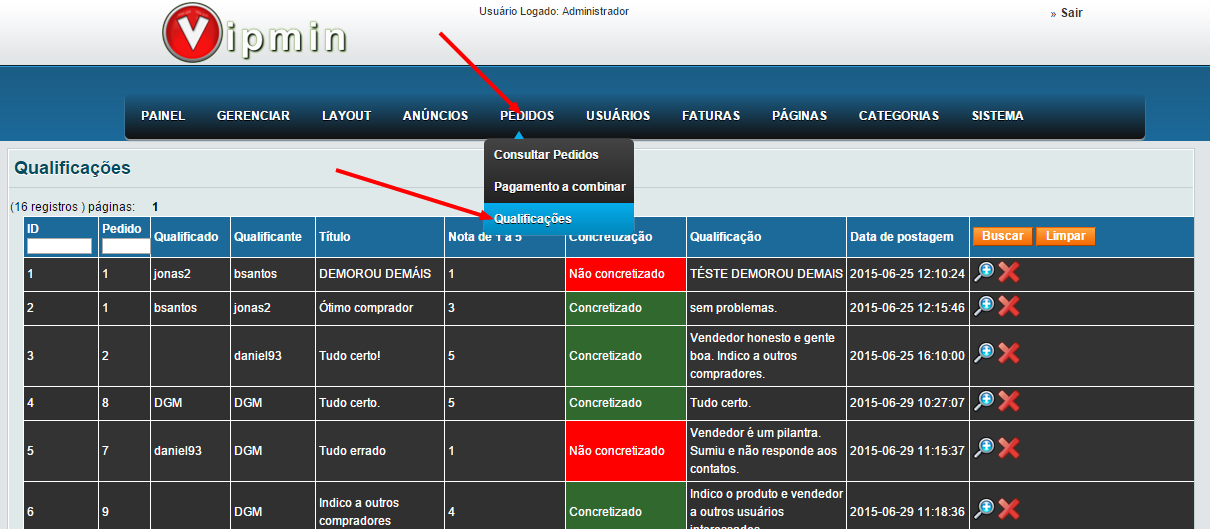Delete record ID 1 with red X
The height and width of the screenshot is (529, 1210).
tap(1009, 273)
